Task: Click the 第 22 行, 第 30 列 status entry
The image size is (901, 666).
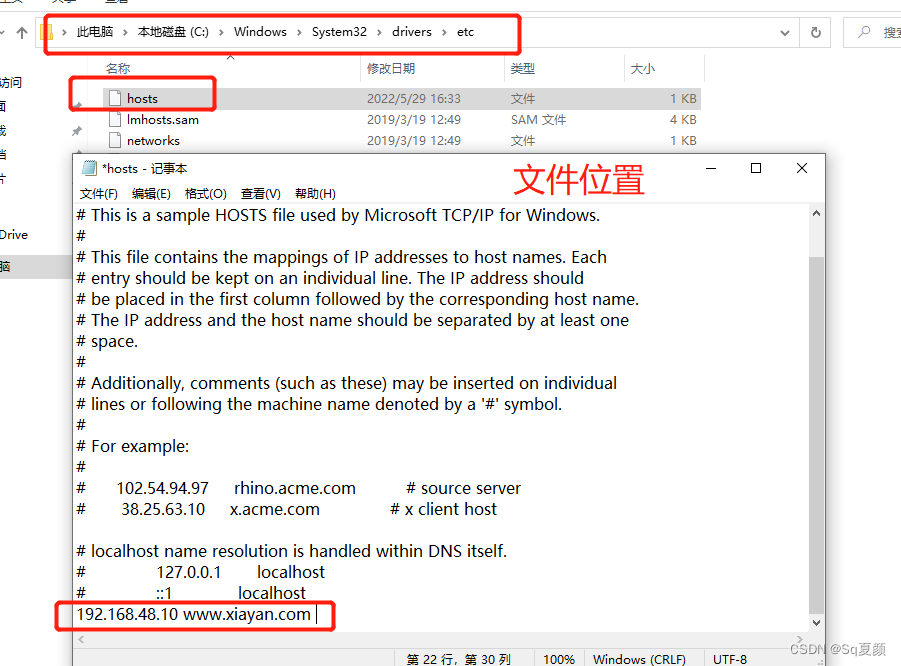Action: [459, 659]
